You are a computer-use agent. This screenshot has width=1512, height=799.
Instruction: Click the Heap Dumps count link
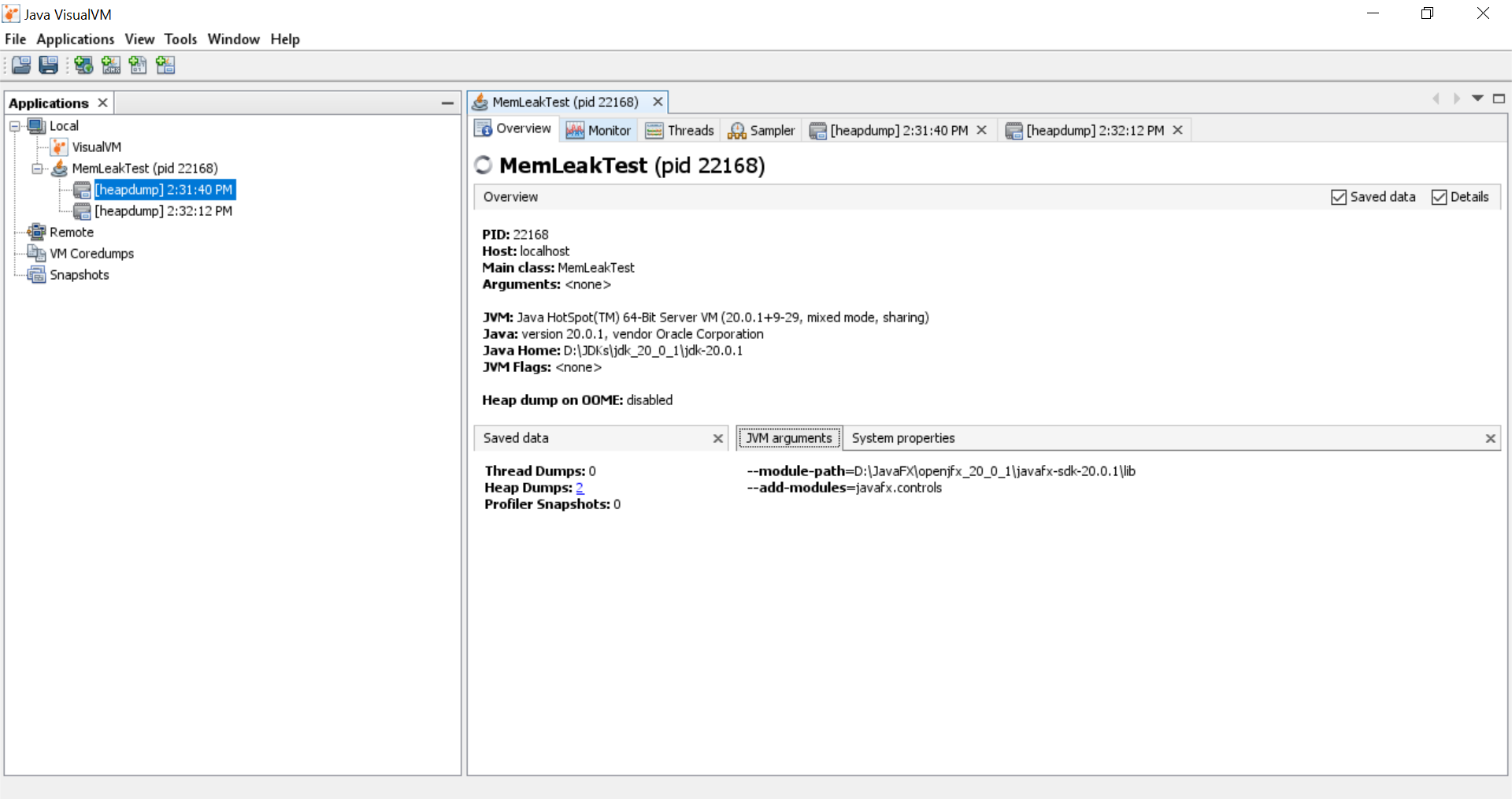pyautogui.click(x=580, y=488)
